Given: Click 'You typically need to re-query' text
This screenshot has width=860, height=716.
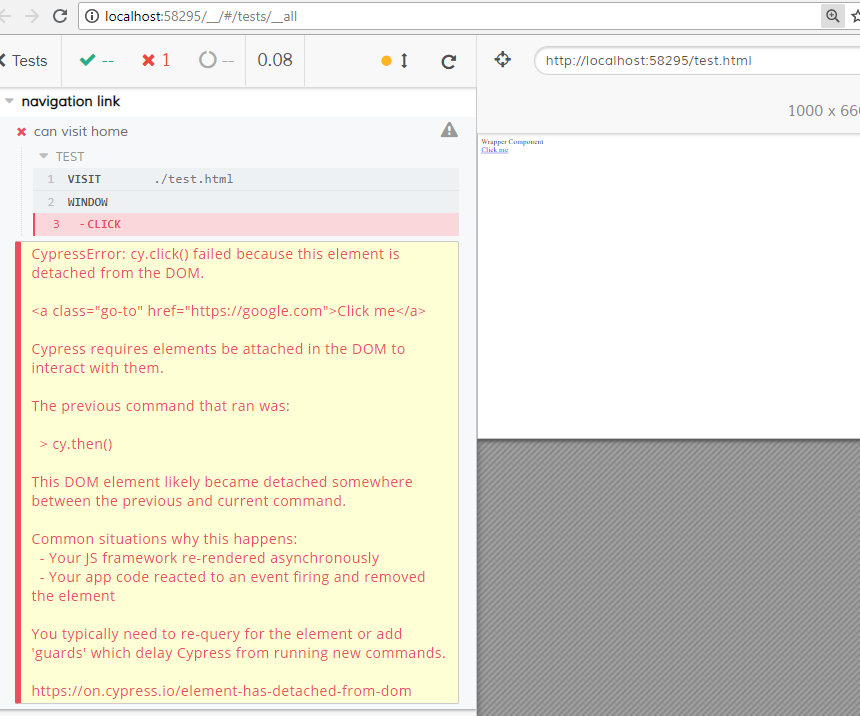Looking at the screenshot, I should pos(238,644).
